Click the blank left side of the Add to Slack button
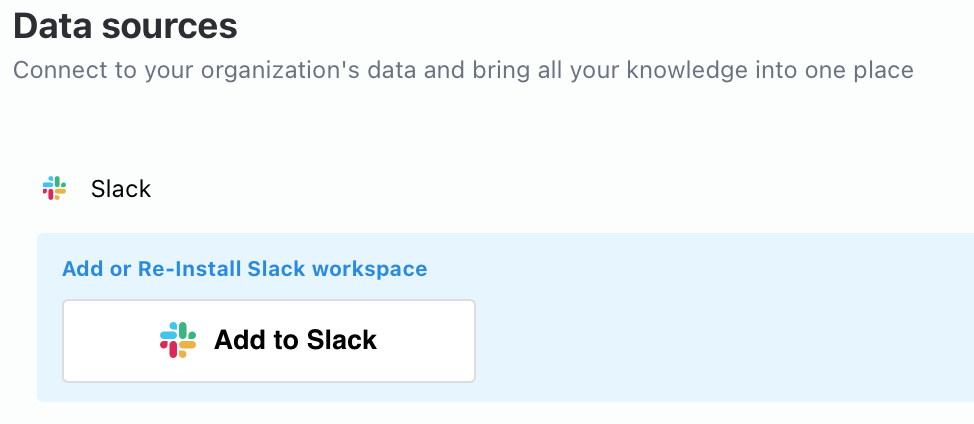Screen dimensions: 974x424 105,340
